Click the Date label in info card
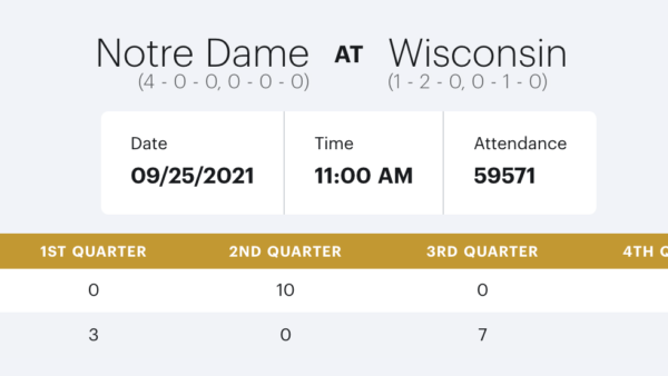The width and height of the screenshot is (668, 376). (x=149, y=144)
